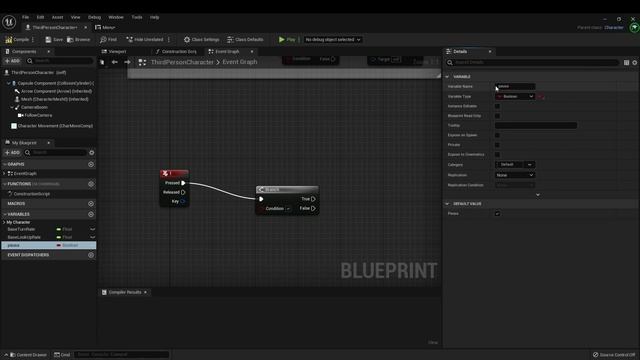
Task: Open container type dropdown beside Variable Type
Action: point(541,97)
